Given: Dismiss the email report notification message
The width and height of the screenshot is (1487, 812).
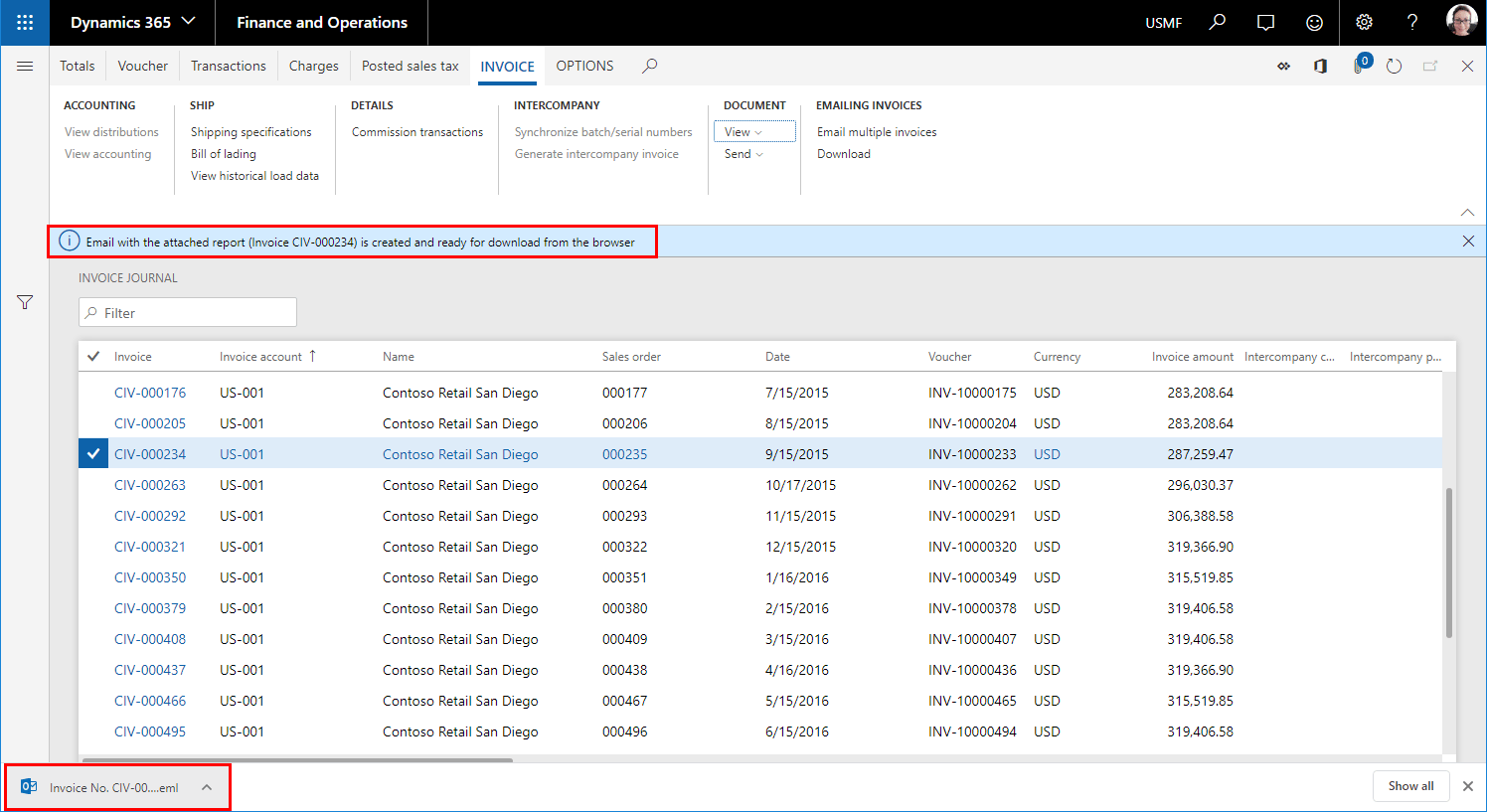Looking at the screenshot, I should tap(1468, 242).
